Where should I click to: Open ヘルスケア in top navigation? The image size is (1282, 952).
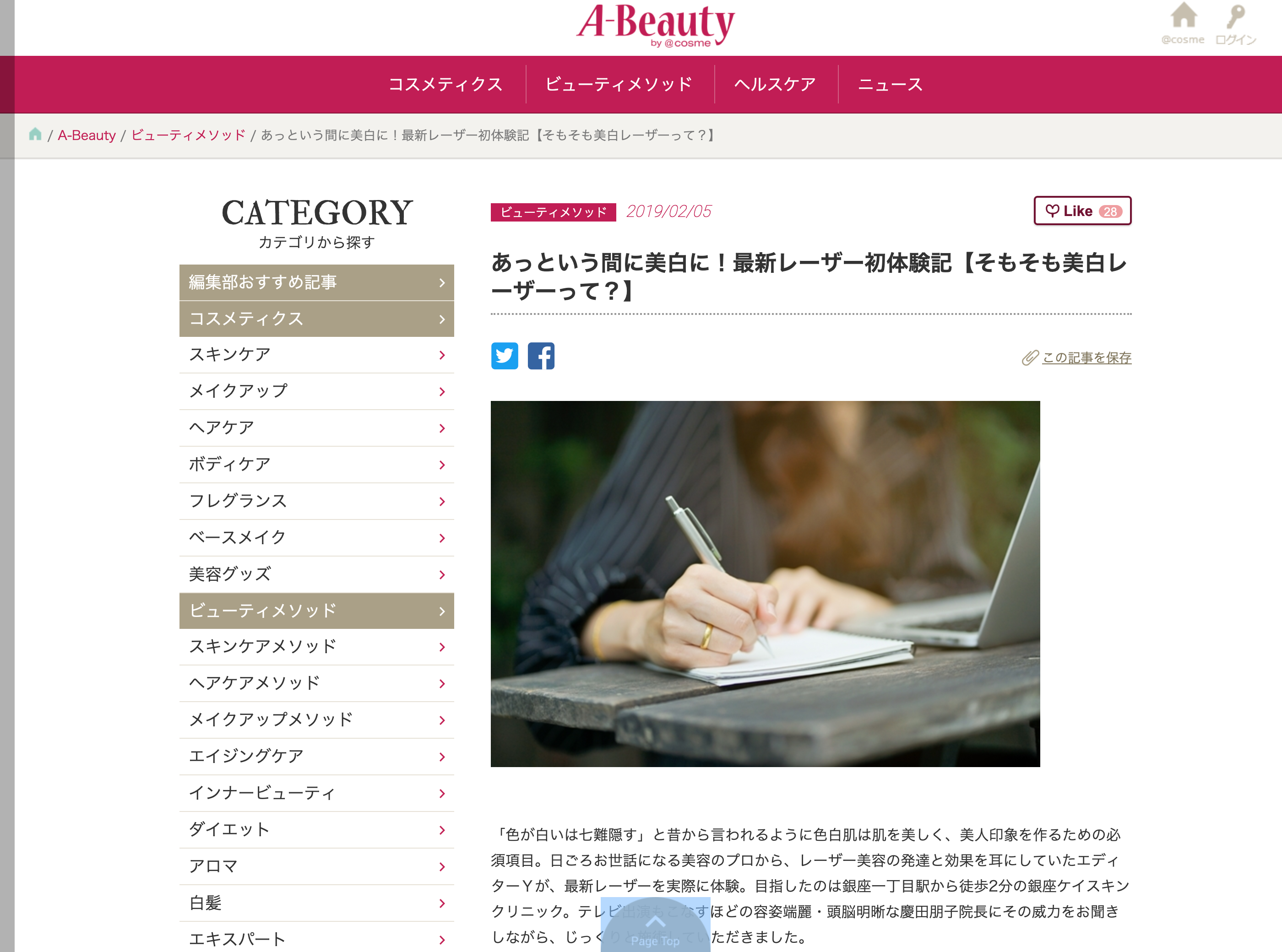[775, 84]
